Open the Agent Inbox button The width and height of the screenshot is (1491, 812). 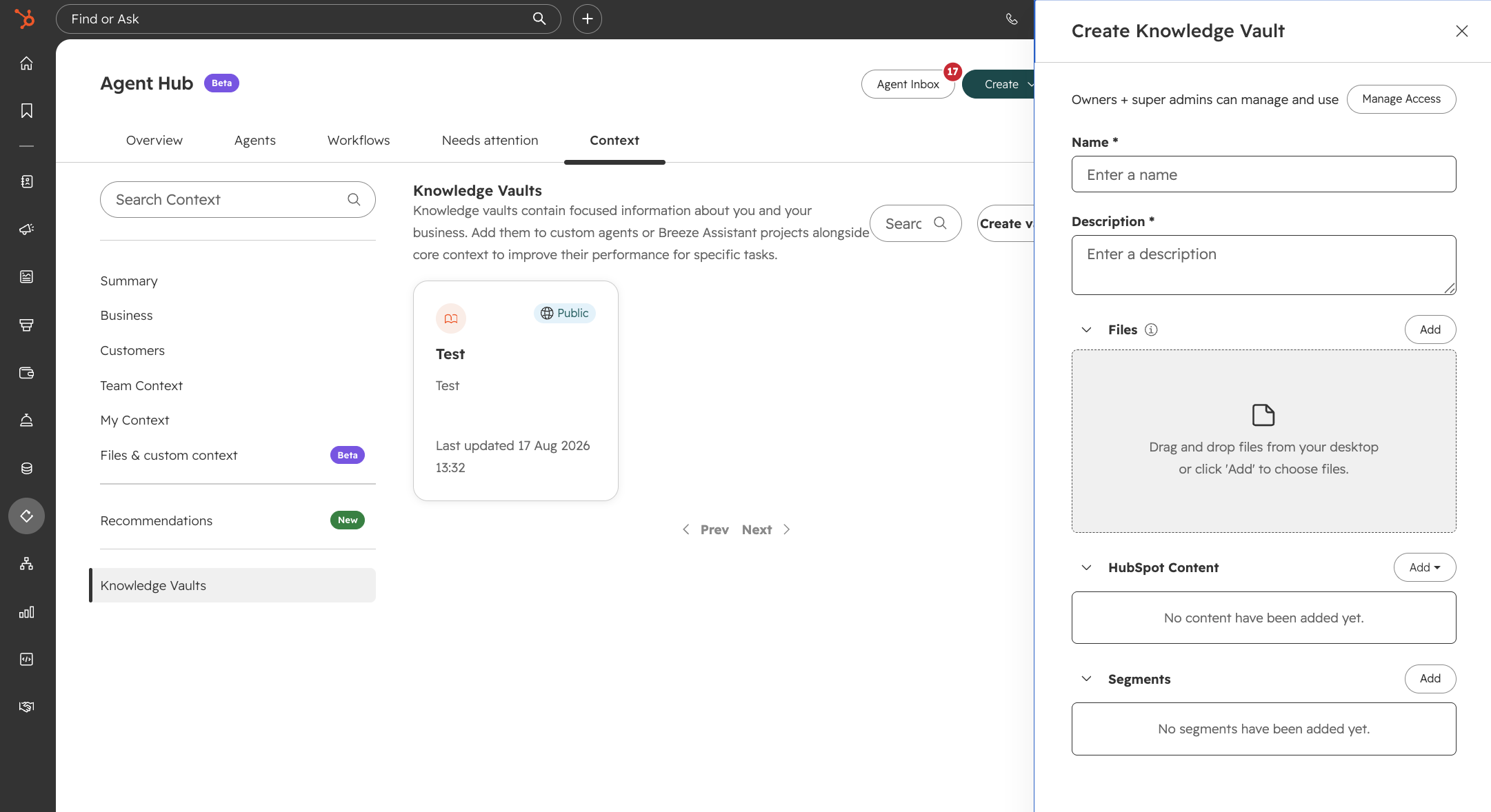(908, 84)
